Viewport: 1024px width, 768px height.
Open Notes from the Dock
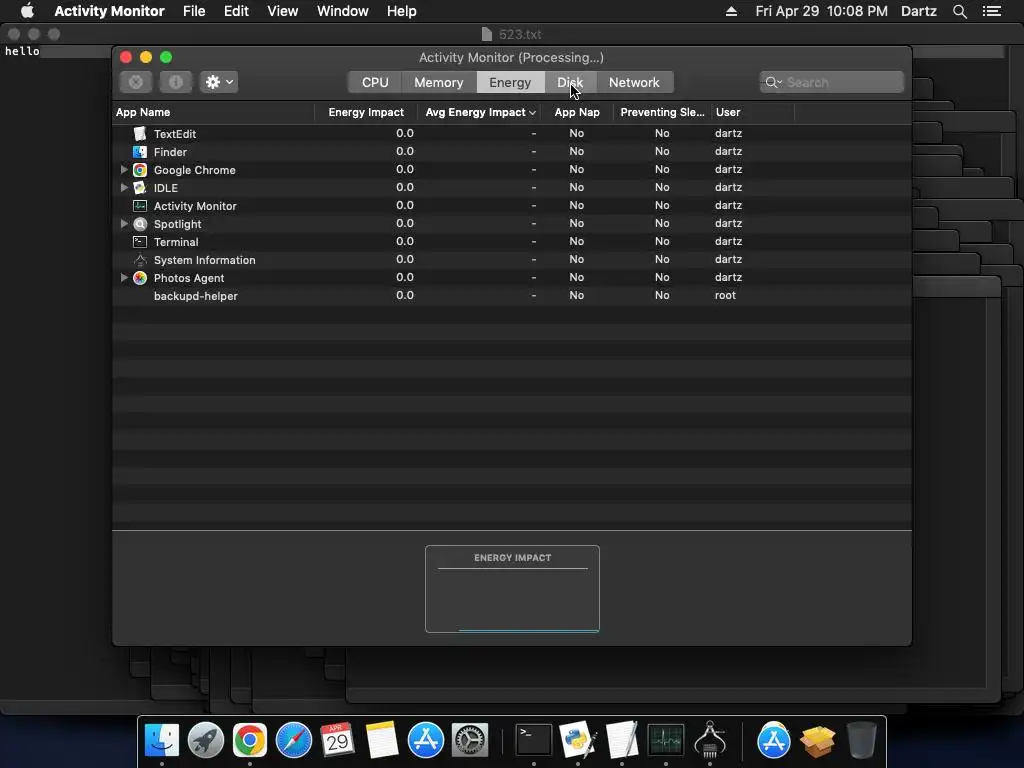381,740
